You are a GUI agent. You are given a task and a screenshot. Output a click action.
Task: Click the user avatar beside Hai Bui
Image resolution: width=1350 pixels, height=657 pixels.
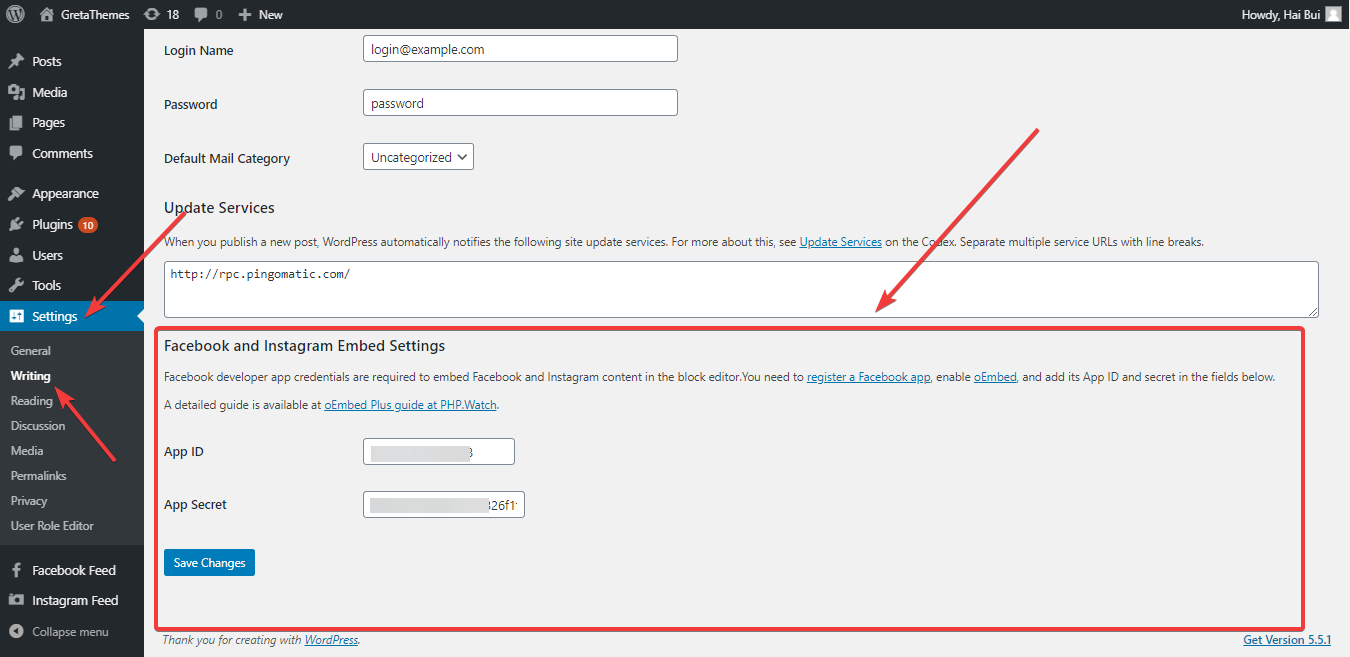pos(1334,14)
